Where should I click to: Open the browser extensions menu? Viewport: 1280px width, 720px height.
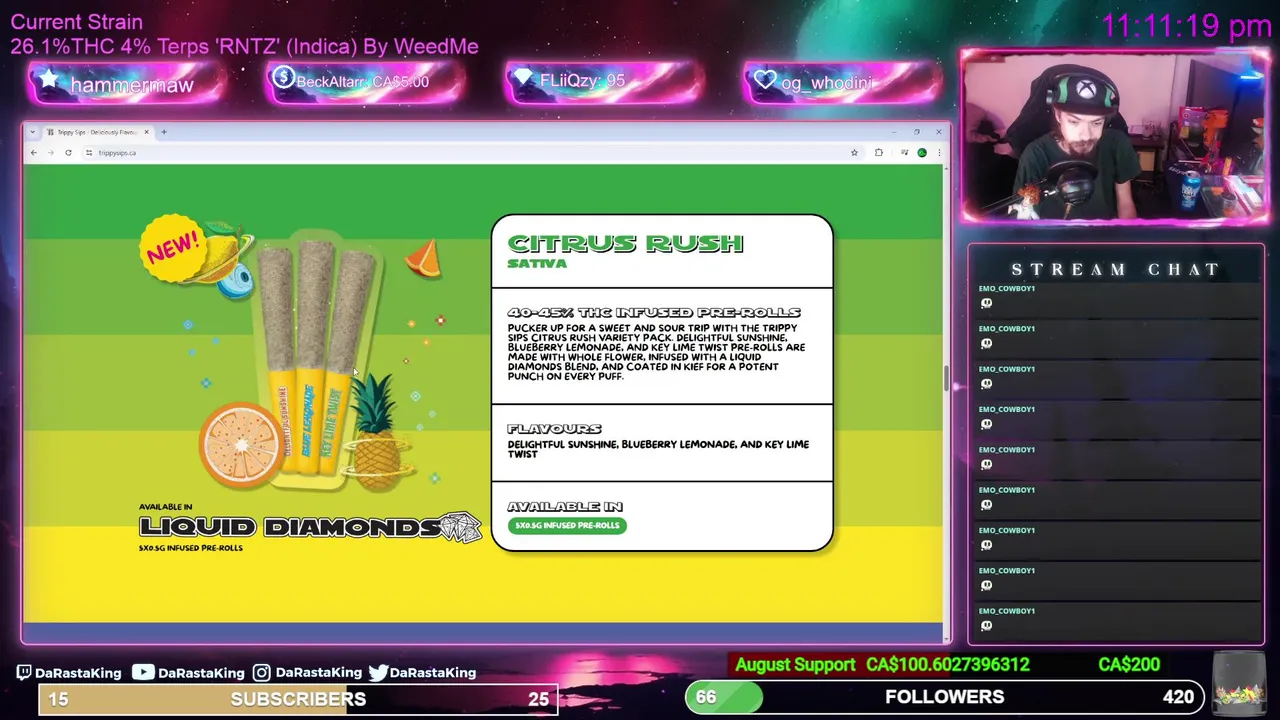tap(879, 153)
